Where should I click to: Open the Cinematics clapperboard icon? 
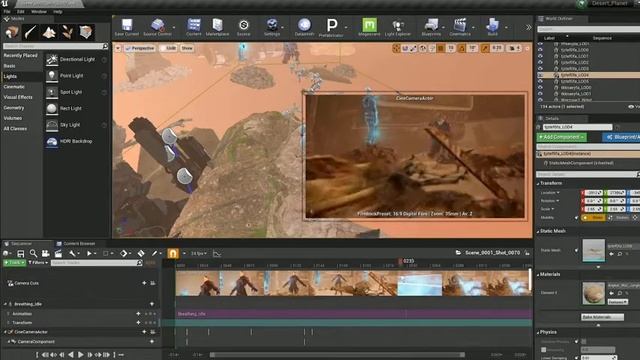click(x=460, y=27)
